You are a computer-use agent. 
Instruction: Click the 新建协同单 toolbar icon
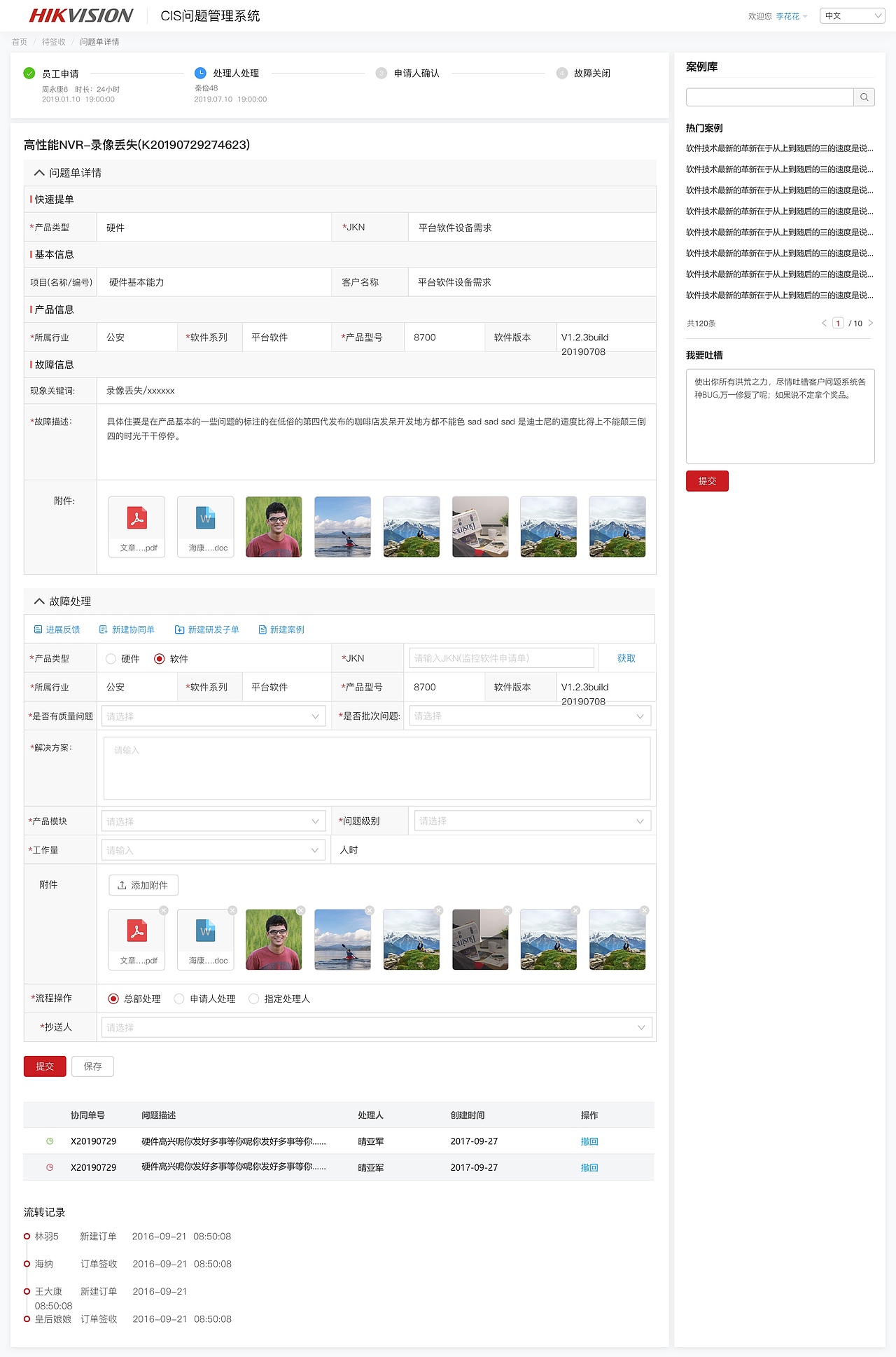[104, 629]
